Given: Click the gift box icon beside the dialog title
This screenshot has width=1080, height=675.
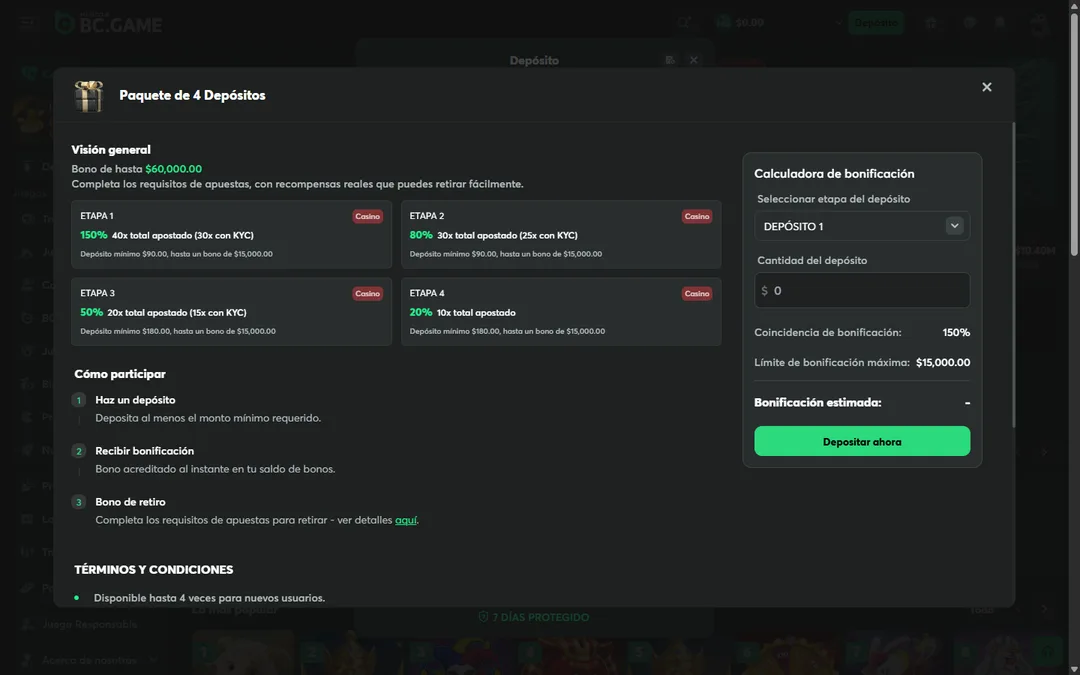Looking at the screenshot, I should pyautogui.click(x=89, y=96).
